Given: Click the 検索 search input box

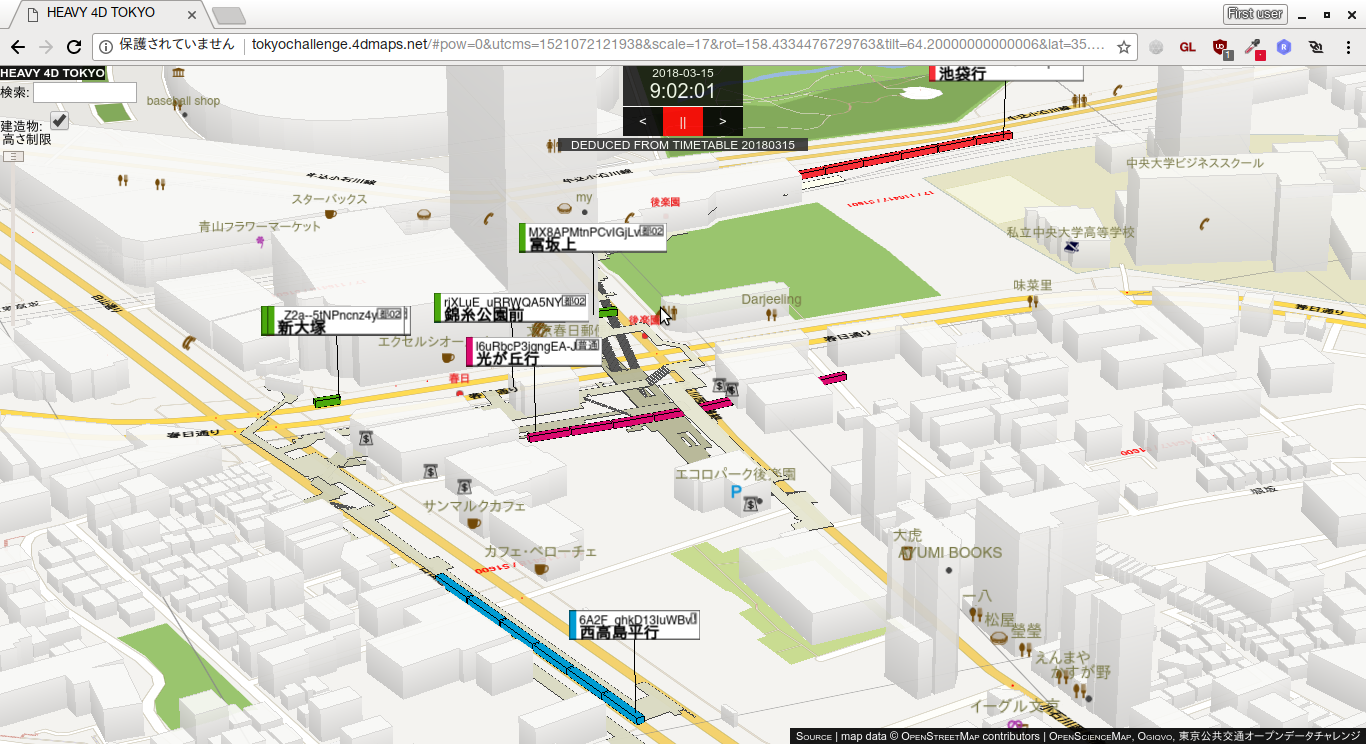Looking at the screenshot, I should (x=85, y=92).
